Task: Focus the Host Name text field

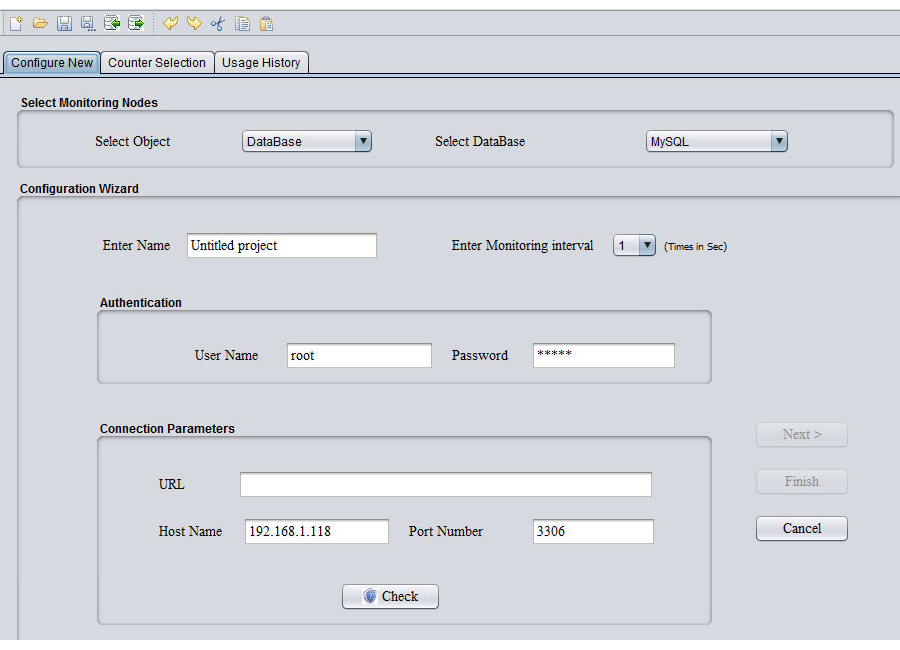Action: (x=316, y=531)
